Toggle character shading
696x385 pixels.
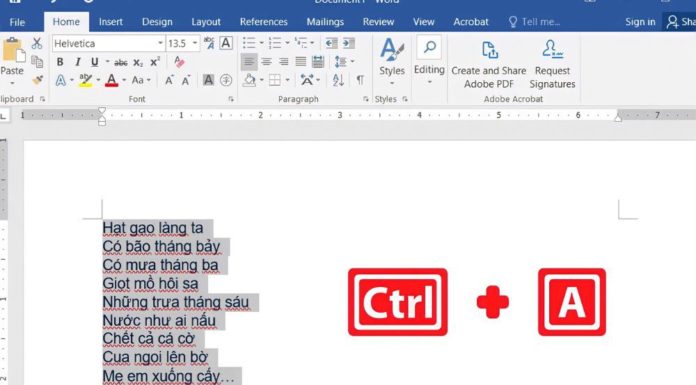pos(208,80)
